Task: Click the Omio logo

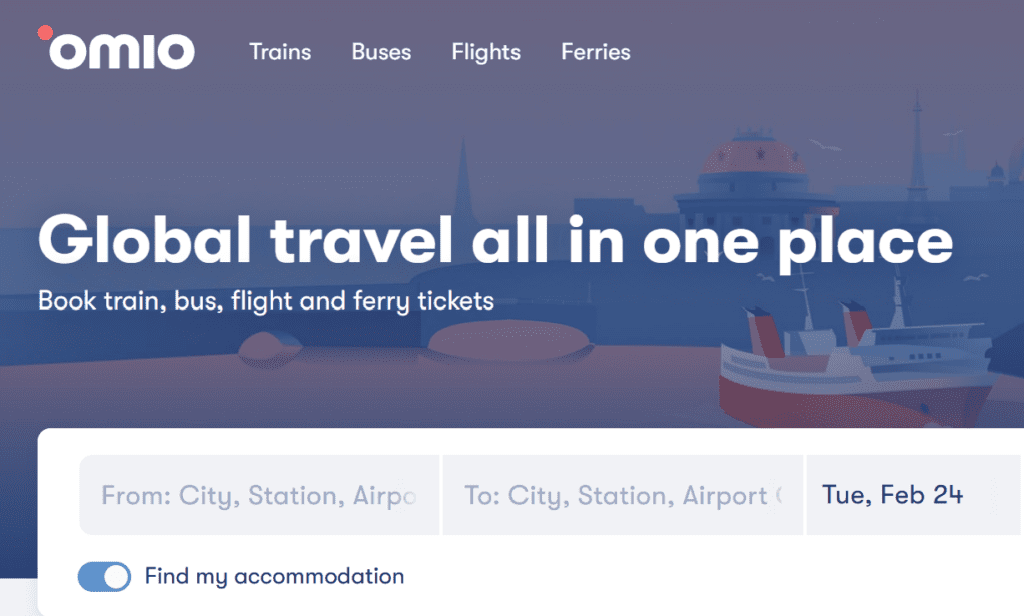Action: pos(118,51)
